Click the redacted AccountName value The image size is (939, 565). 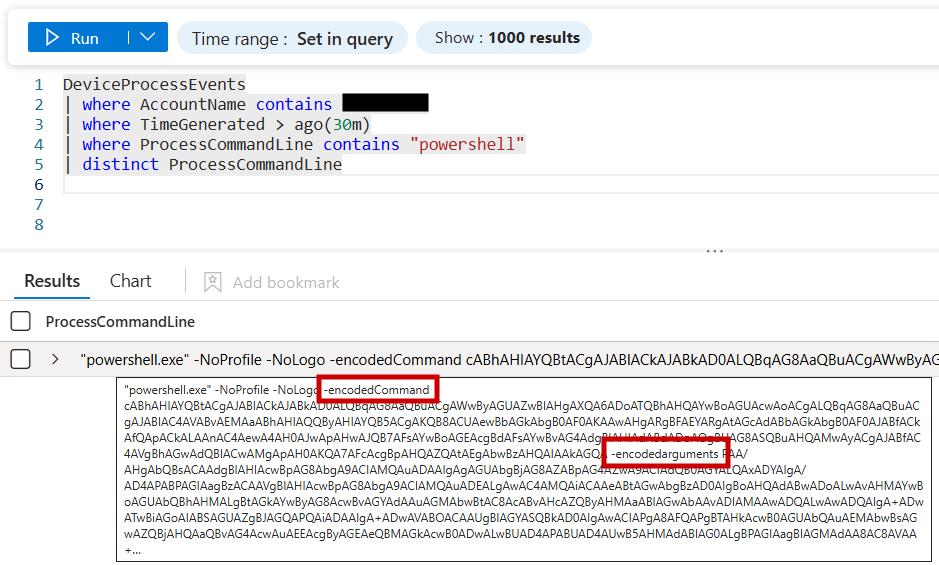tap(385, 103)
